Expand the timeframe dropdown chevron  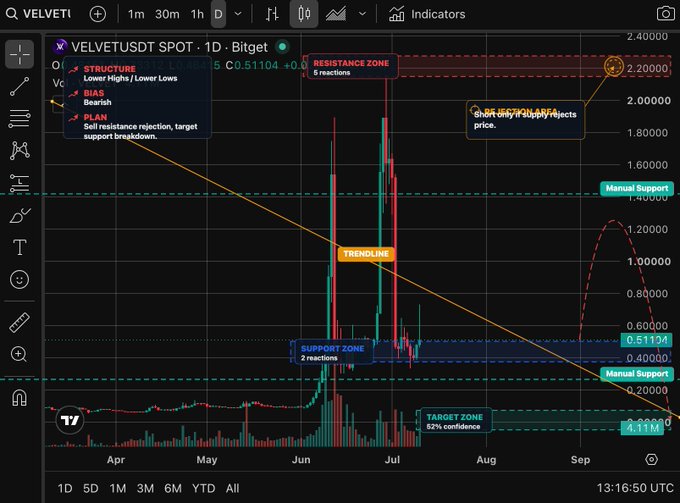[x=238, y=14]
